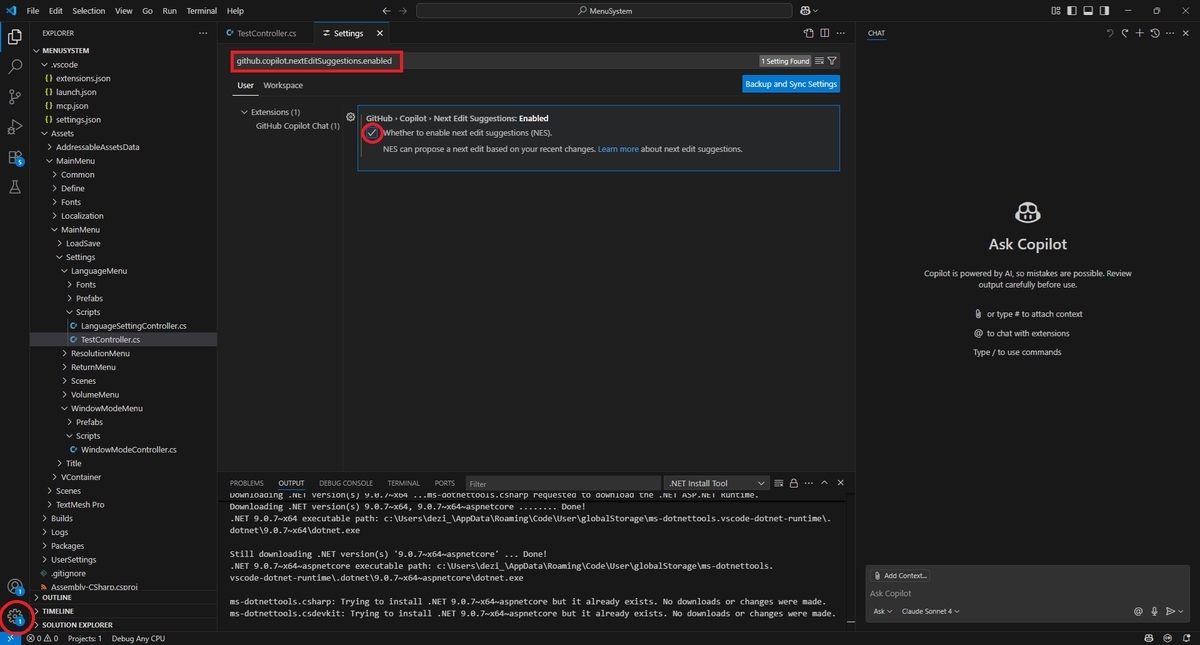Follow the Learn more link
This screenshot has width=1200, height=645.
coord(618,149)
